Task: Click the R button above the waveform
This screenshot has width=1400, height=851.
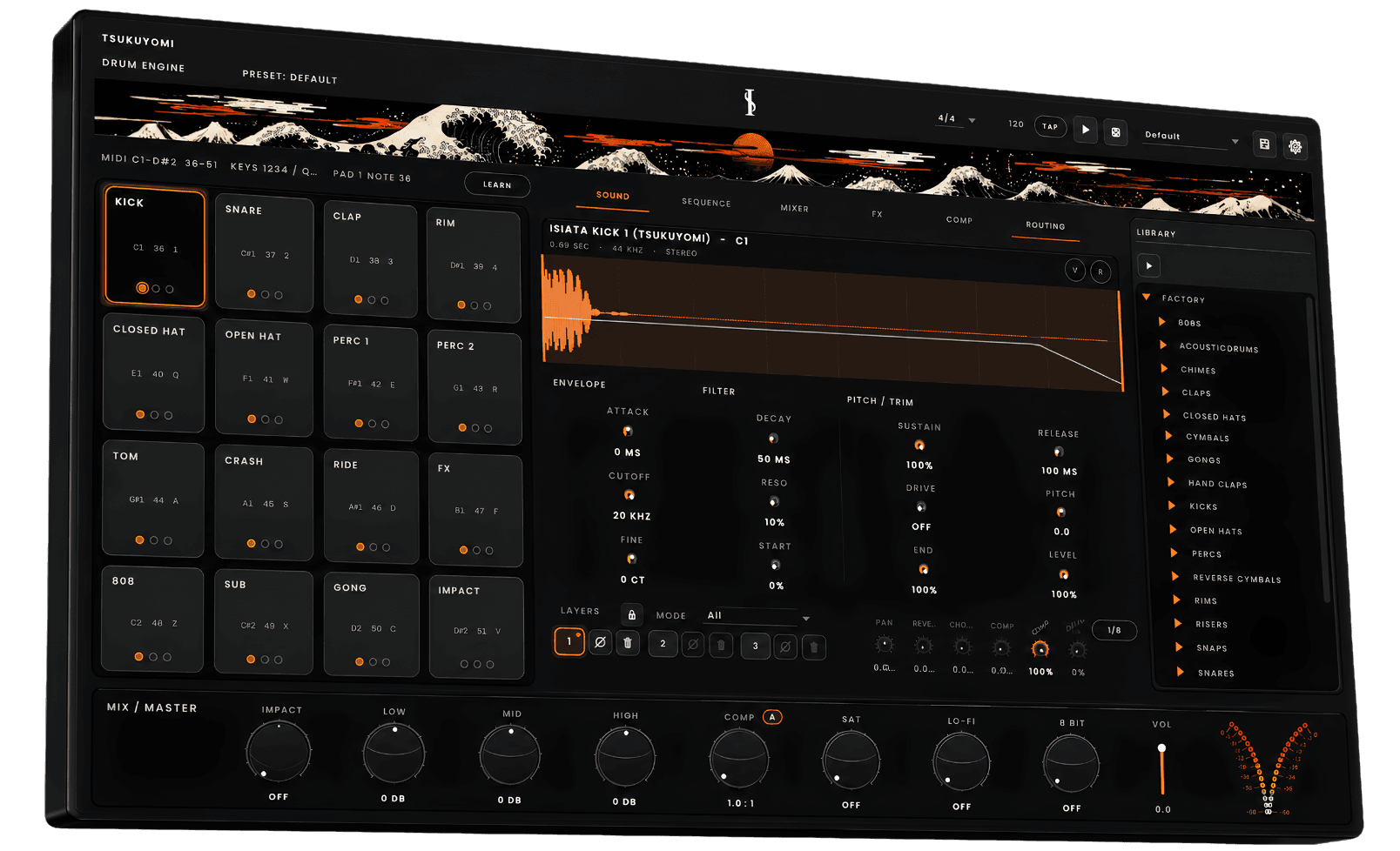Action: pos(1100,272)
